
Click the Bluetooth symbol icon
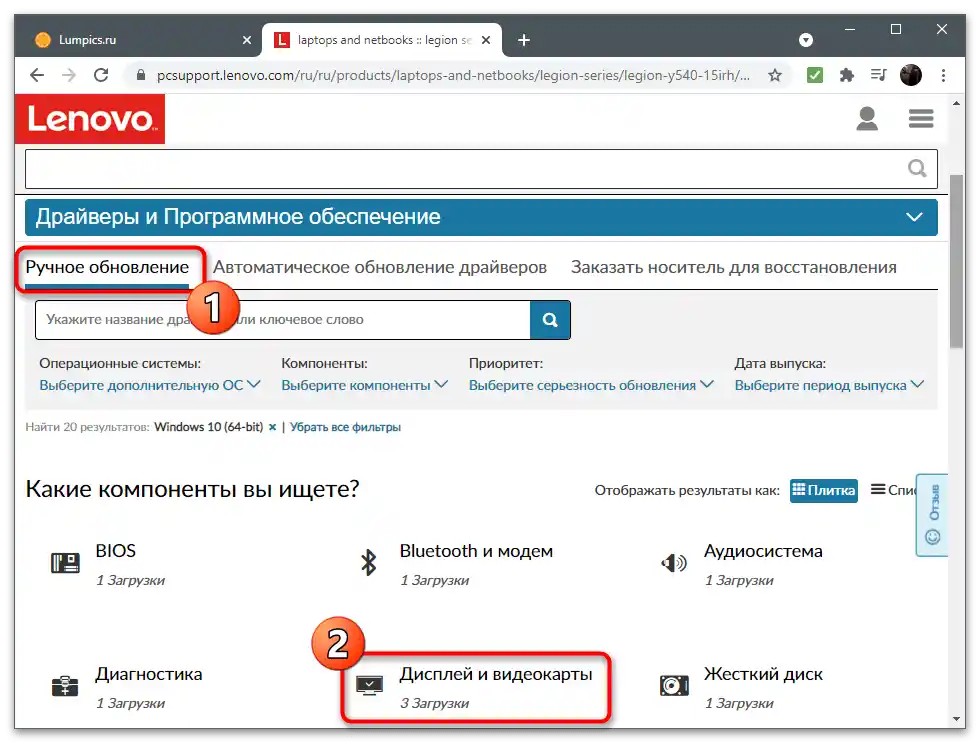[369, 563]
